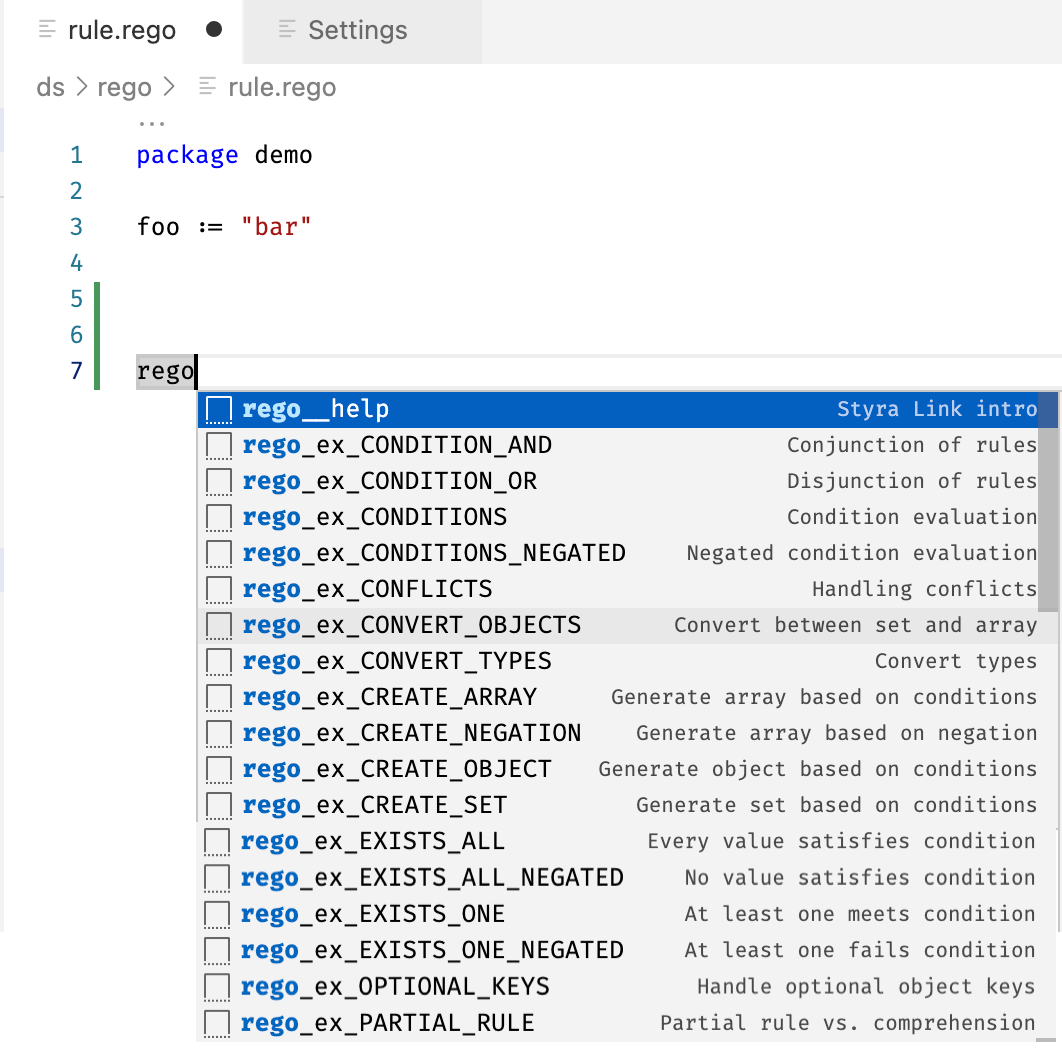Click the typed rego text on line 7

[165, 371]
